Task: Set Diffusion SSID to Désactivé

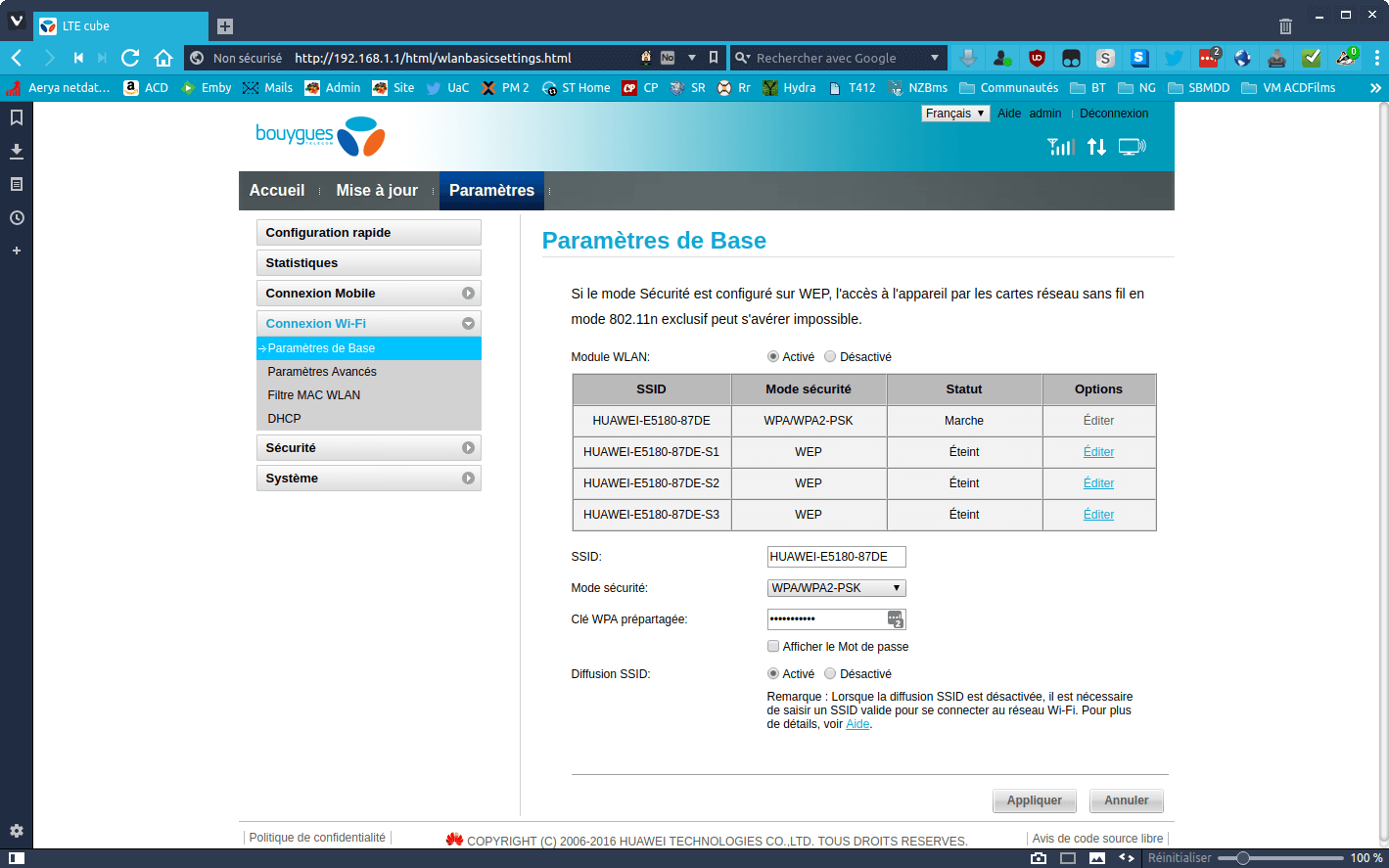Action: [830, 674]
